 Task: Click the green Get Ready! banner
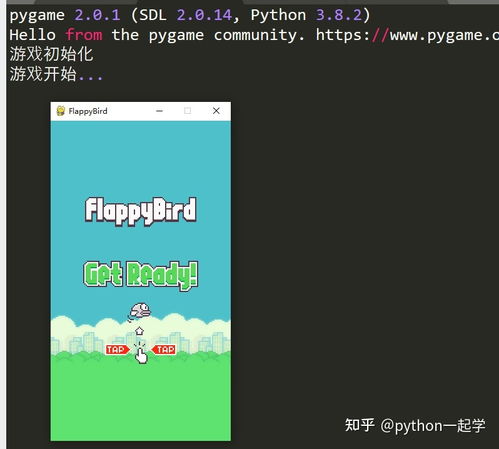point(141,275)
